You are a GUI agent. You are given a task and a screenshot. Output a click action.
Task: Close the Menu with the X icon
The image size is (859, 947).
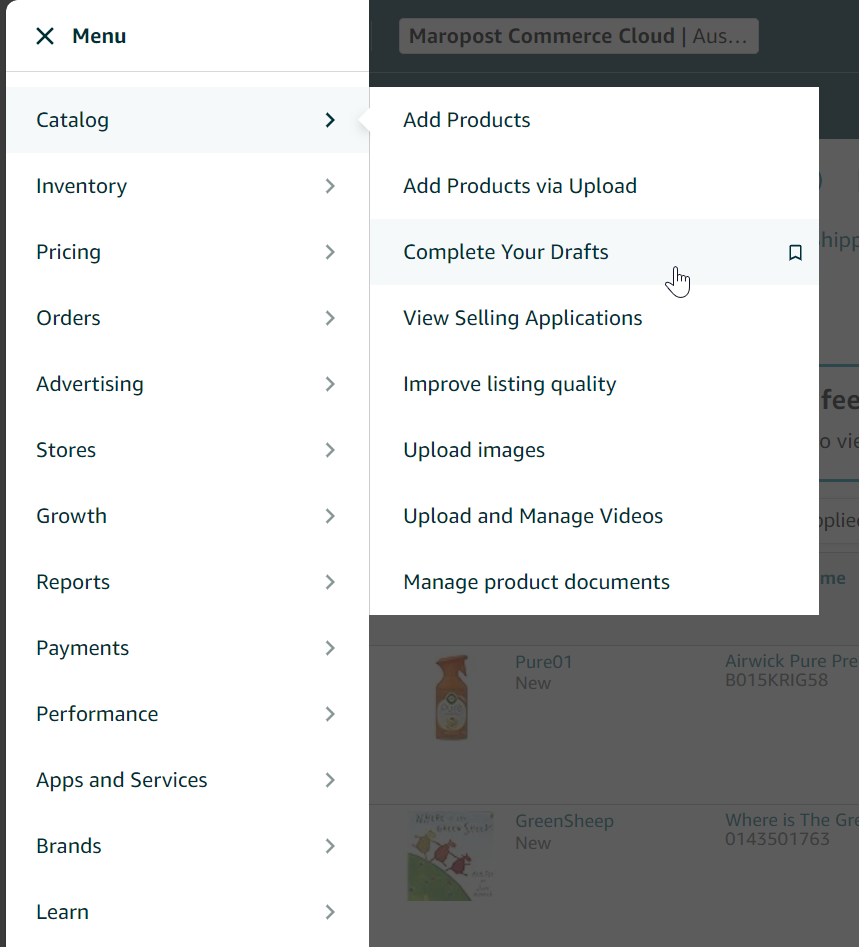45,36
